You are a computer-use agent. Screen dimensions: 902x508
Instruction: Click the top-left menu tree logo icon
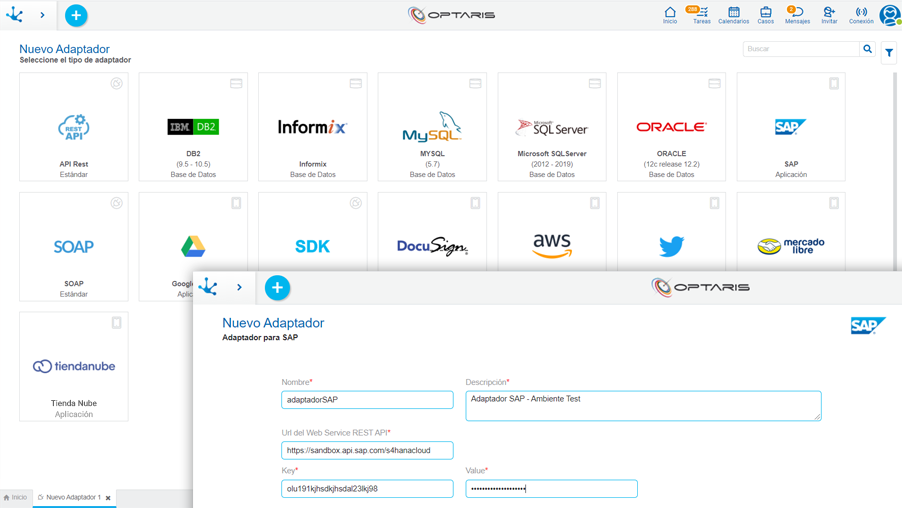click(x=15, y=15)
